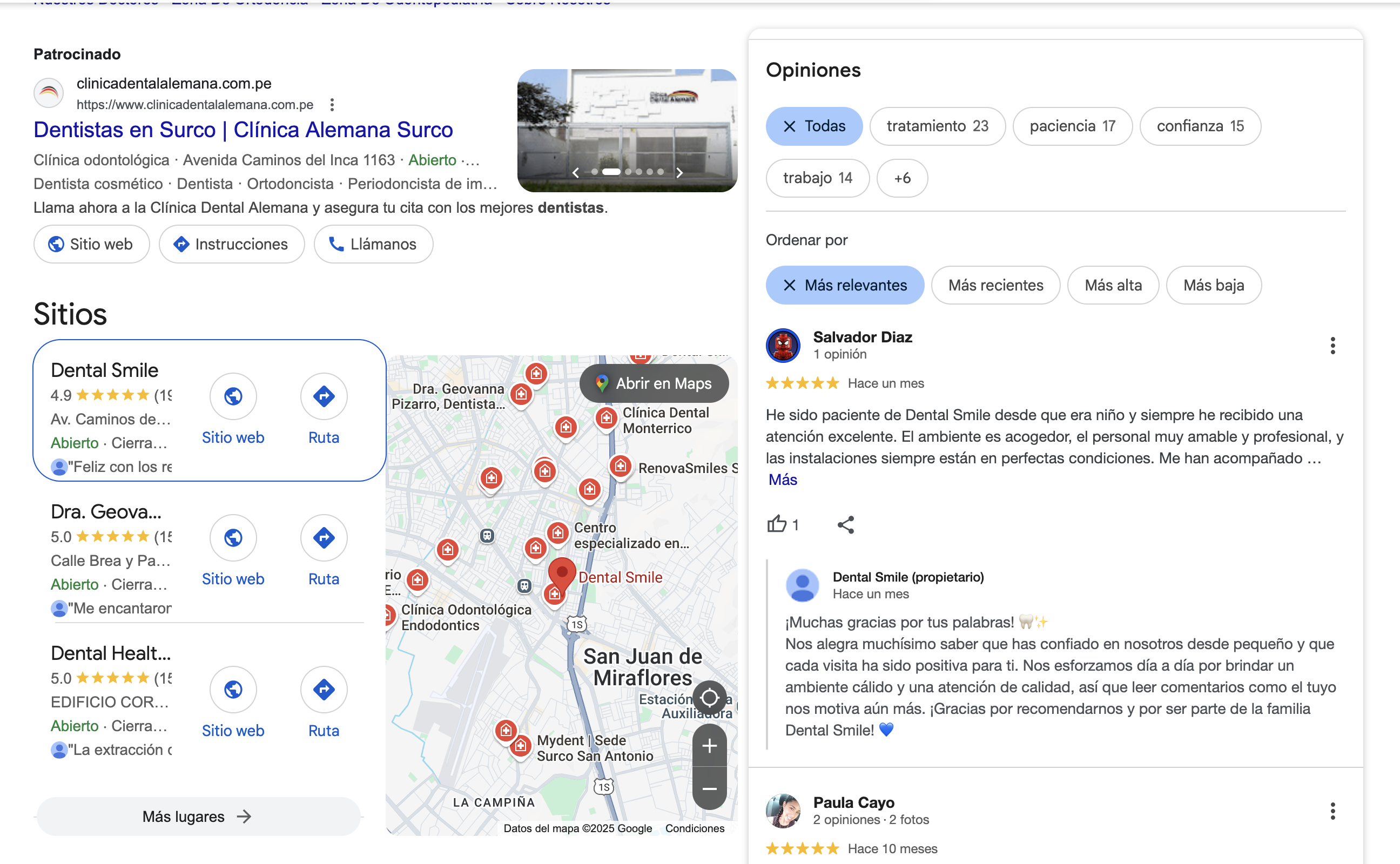1400x864 pixels.
Task: Show next photo in Clínica Alemana carousel
Action: (x=679, y=173)
